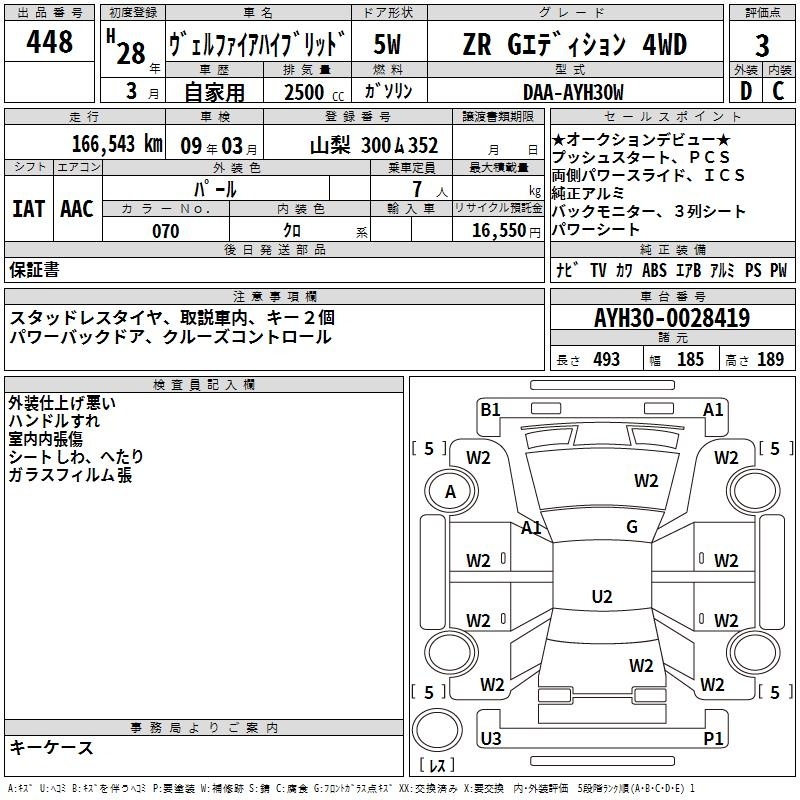
Task: Select the model code DAA-AYH30W
Action: coord(573,92)
